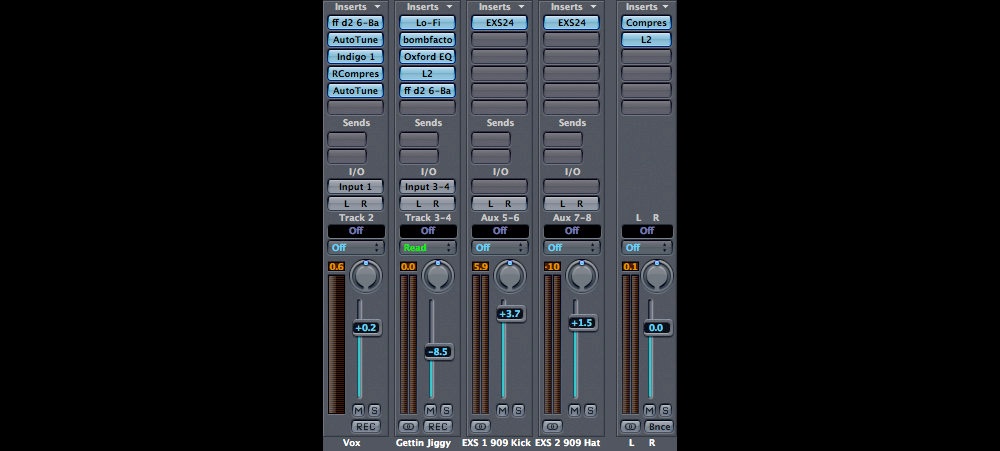Click the pan knob on the master L R channel

pos(656,276)
